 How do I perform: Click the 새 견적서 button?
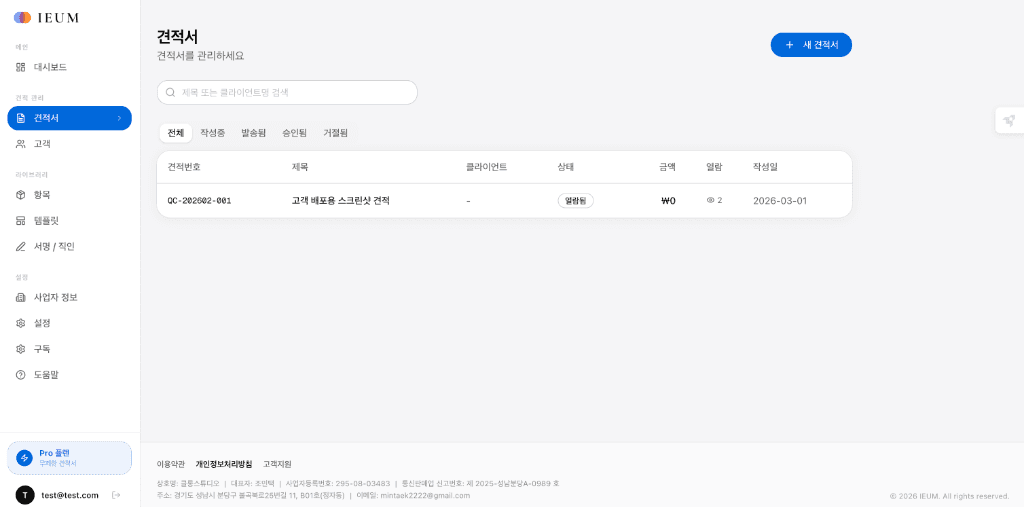811,45
